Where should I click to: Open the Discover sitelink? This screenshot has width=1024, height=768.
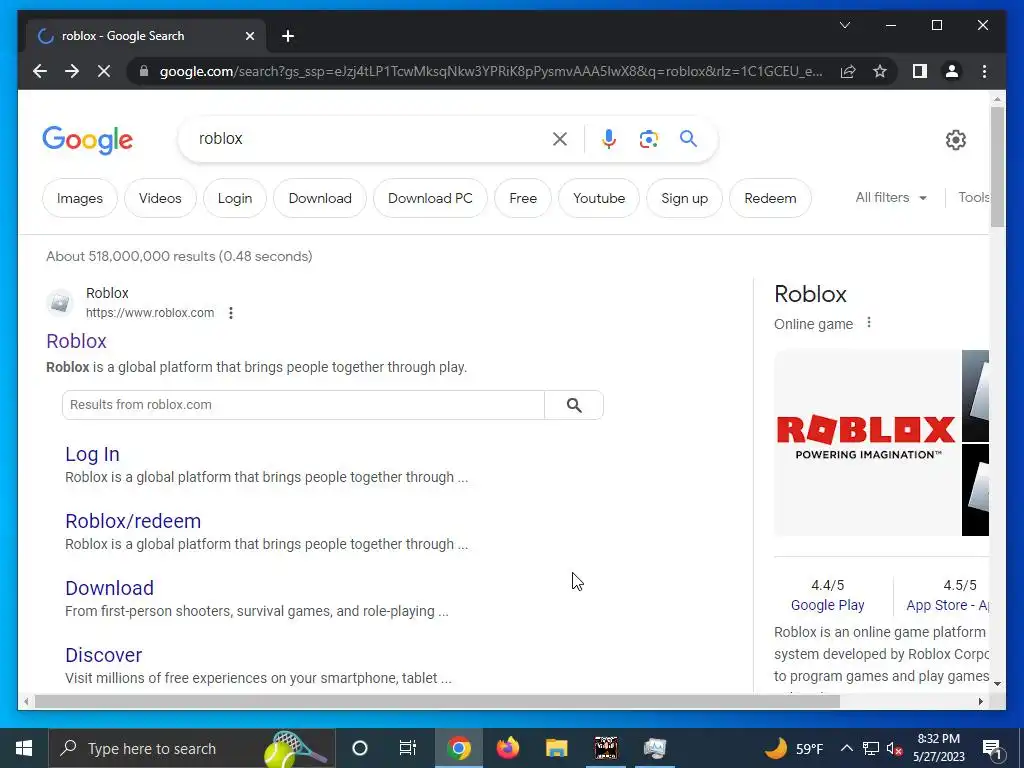(104, 655)
